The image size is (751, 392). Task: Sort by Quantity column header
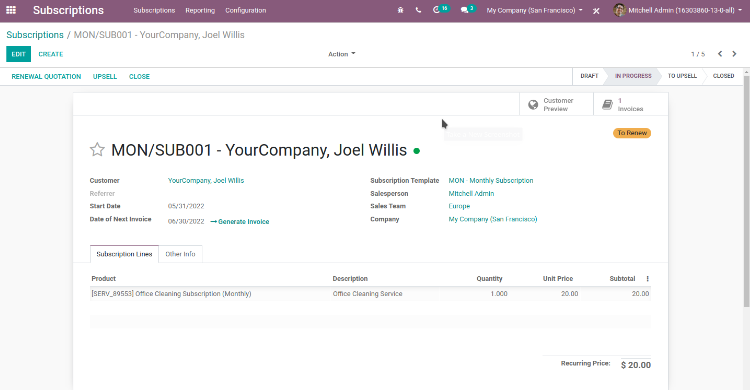489,278
